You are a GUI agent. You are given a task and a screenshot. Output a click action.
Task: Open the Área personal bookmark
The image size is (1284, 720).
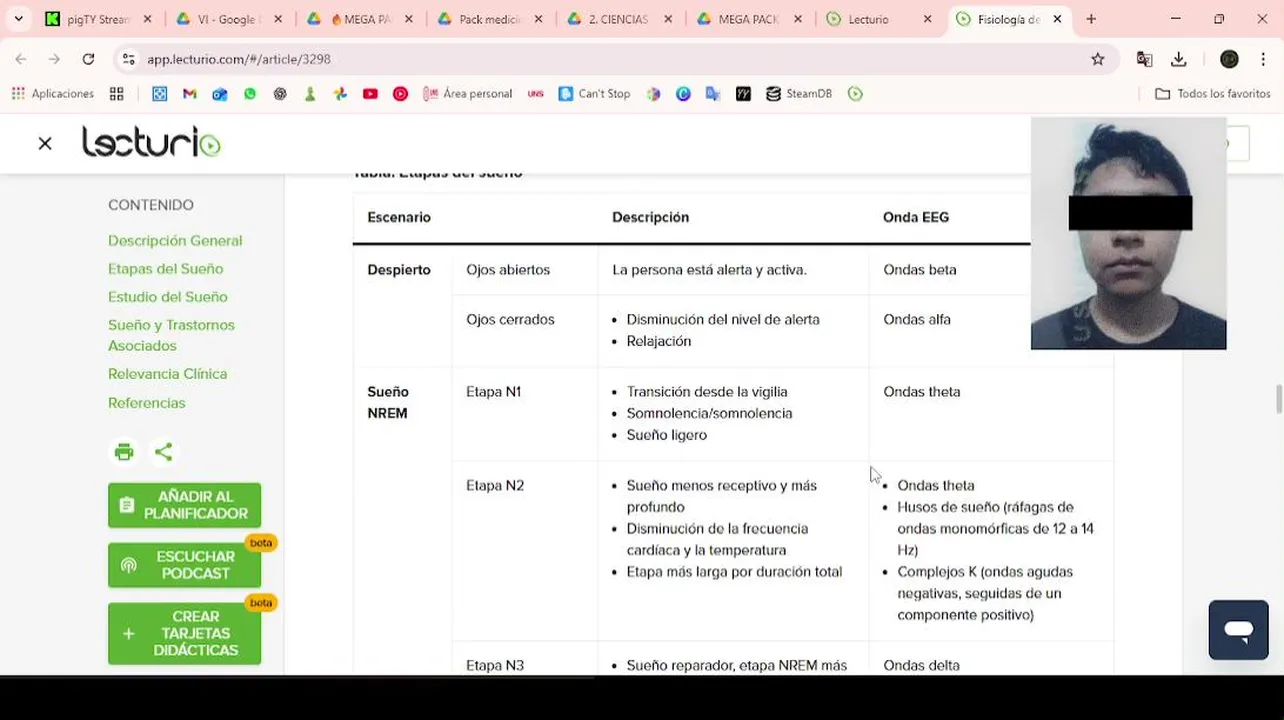(x=467, y=93)
